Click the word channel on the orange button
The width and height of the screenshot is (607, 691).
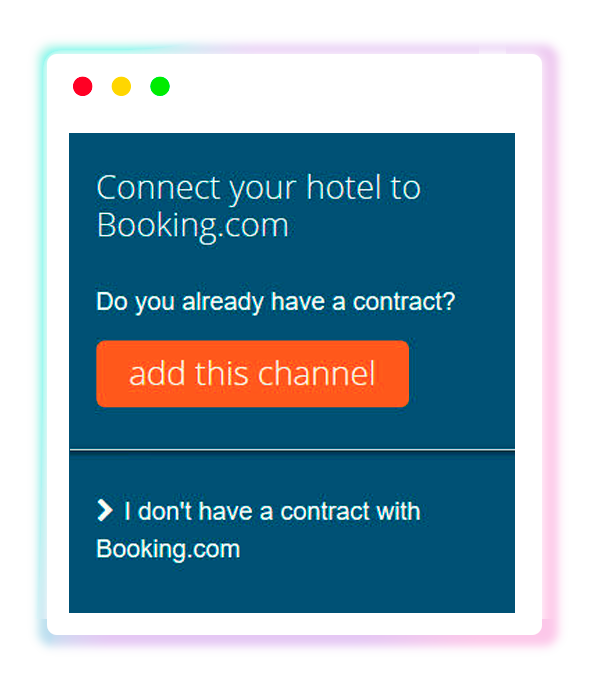point(316,373)
